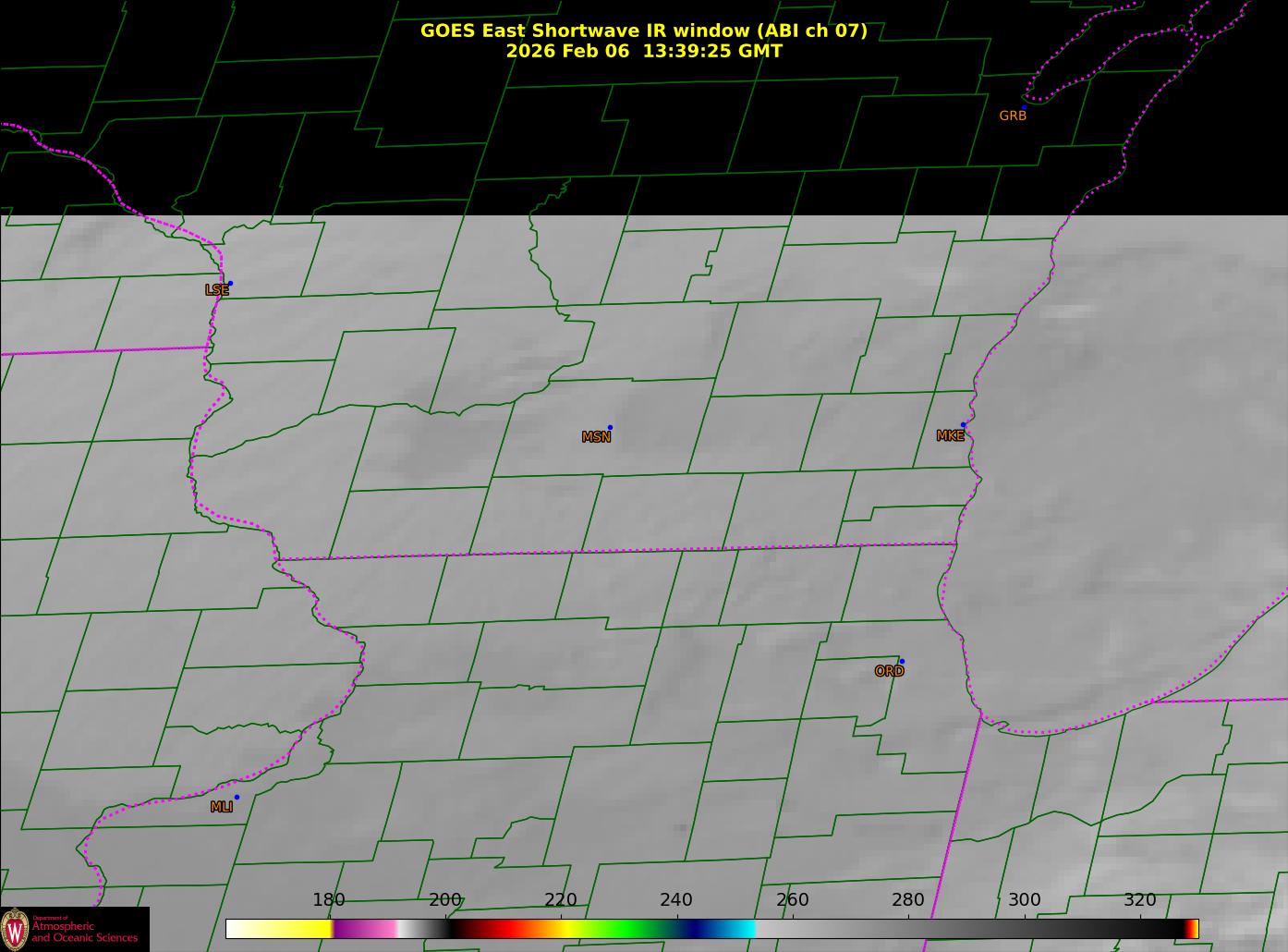1288x952 pixels.
Task: Click the blue station dot at LSE
Action: [x=230, y=283]
